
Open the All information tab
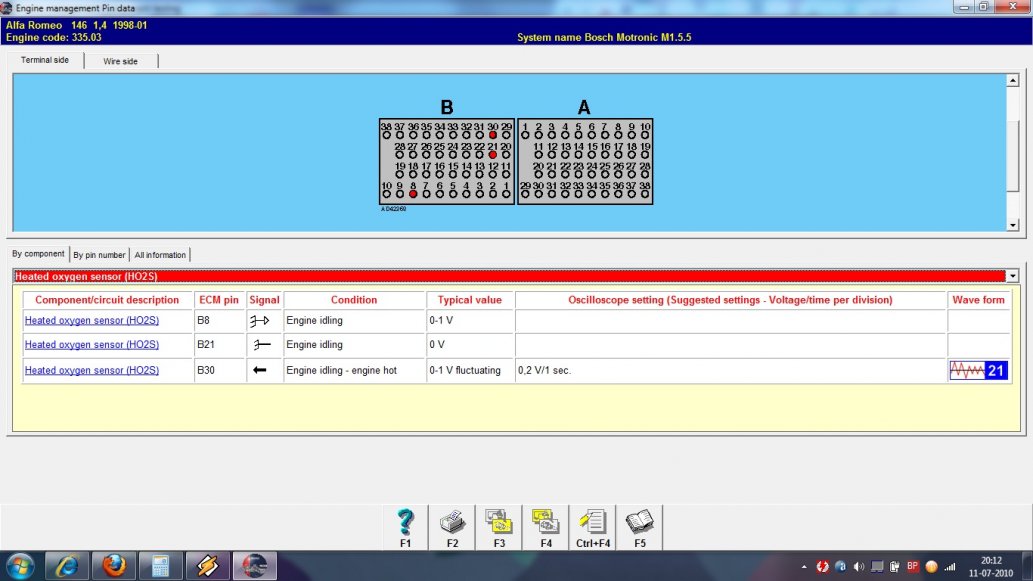pos(160,255)
